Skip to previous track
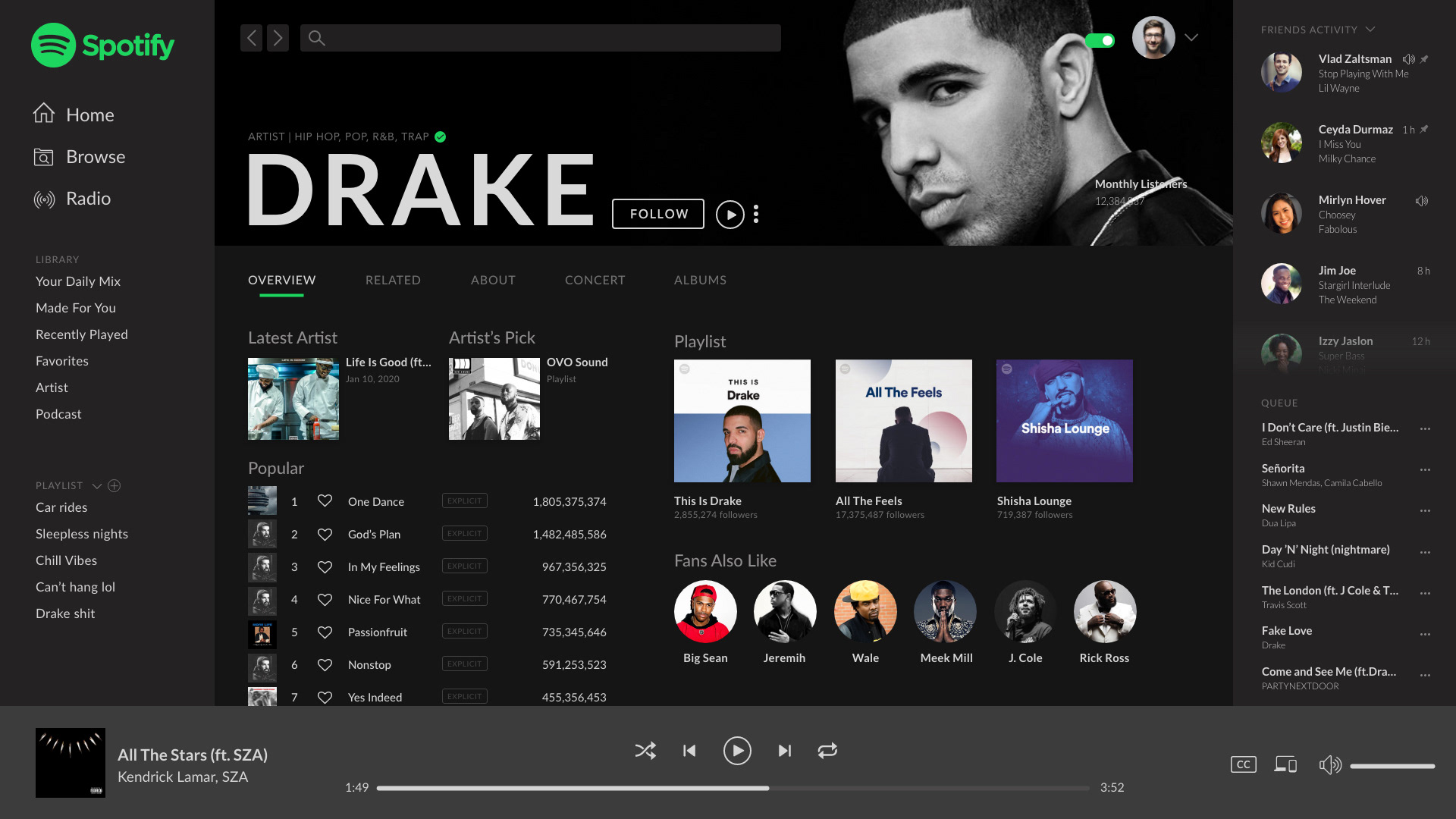The image size is (1456, 819). pos(689,751)
